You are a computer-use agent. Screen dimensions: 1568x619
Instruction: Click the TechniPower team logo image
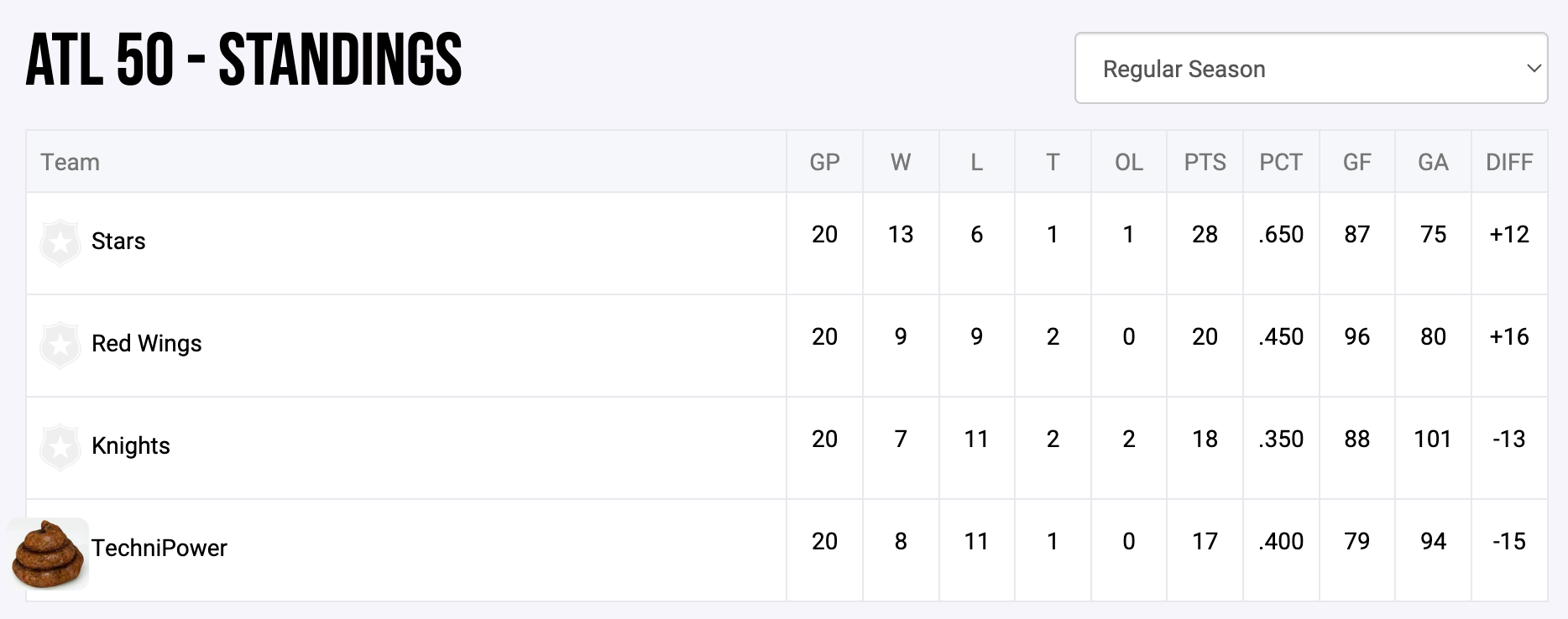[49, 553]
